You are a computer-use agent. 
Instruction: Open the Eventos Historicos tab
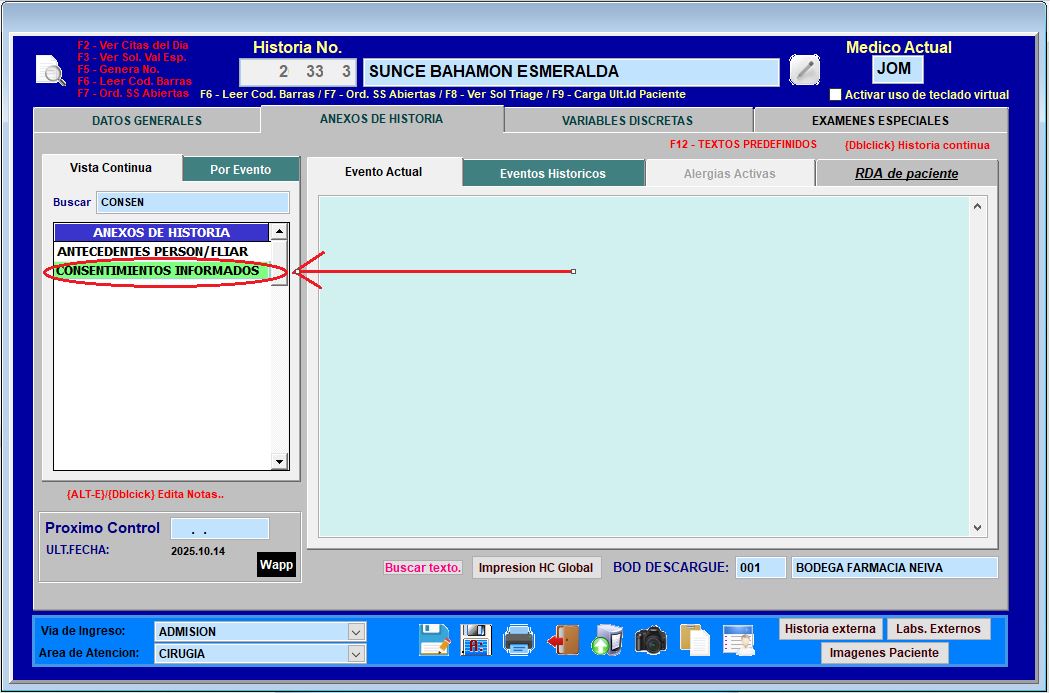[553, 173]
